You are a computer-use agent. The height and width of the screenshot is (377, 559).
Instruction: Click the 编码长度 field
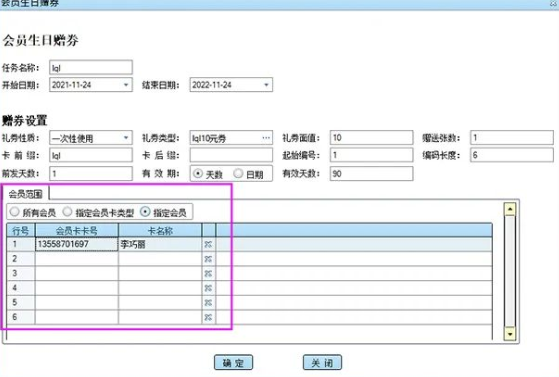pyautogui.click(x=512, y=156)
